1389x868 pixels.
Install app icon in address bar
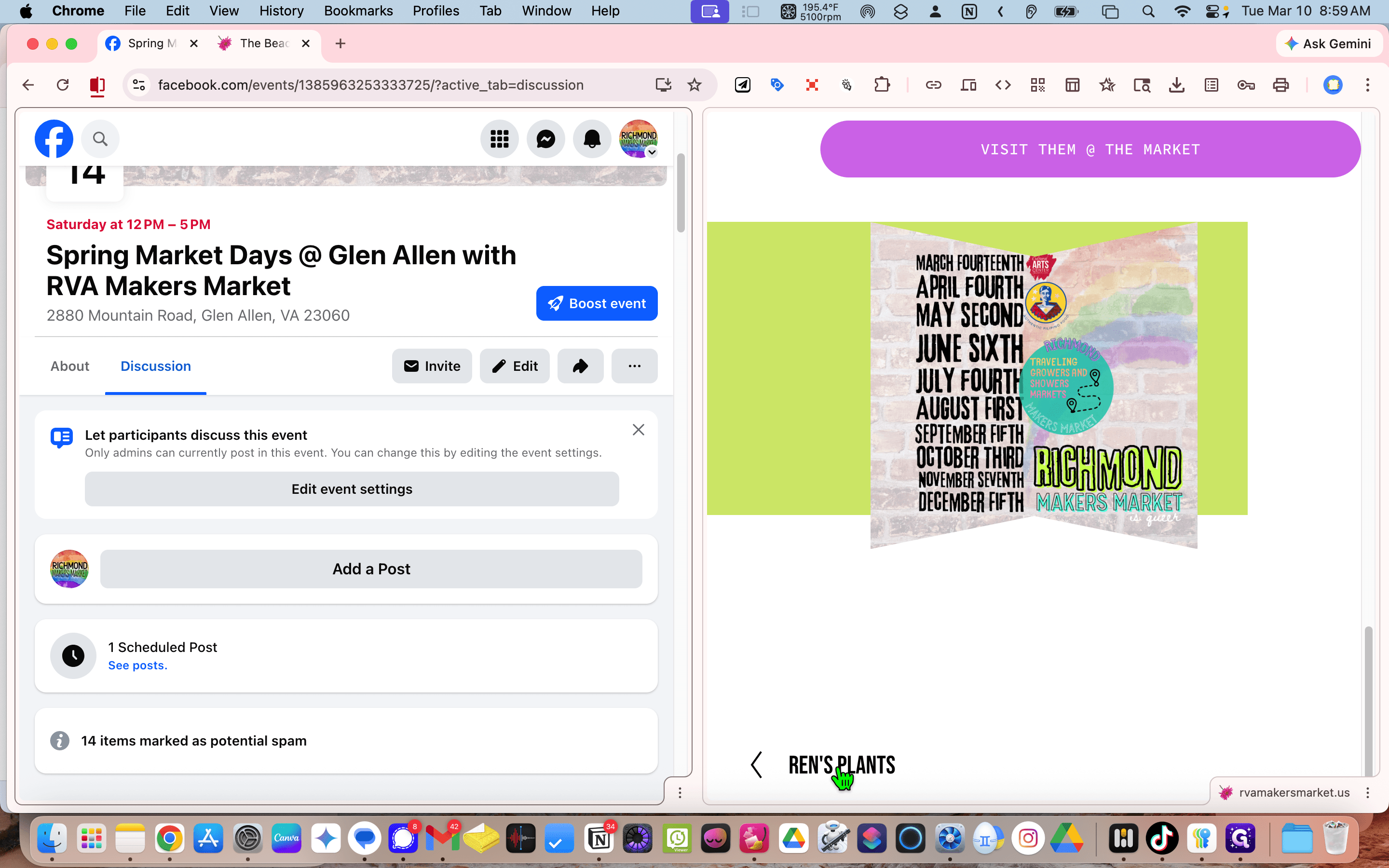pyautogui.click(x=664, y=85)
